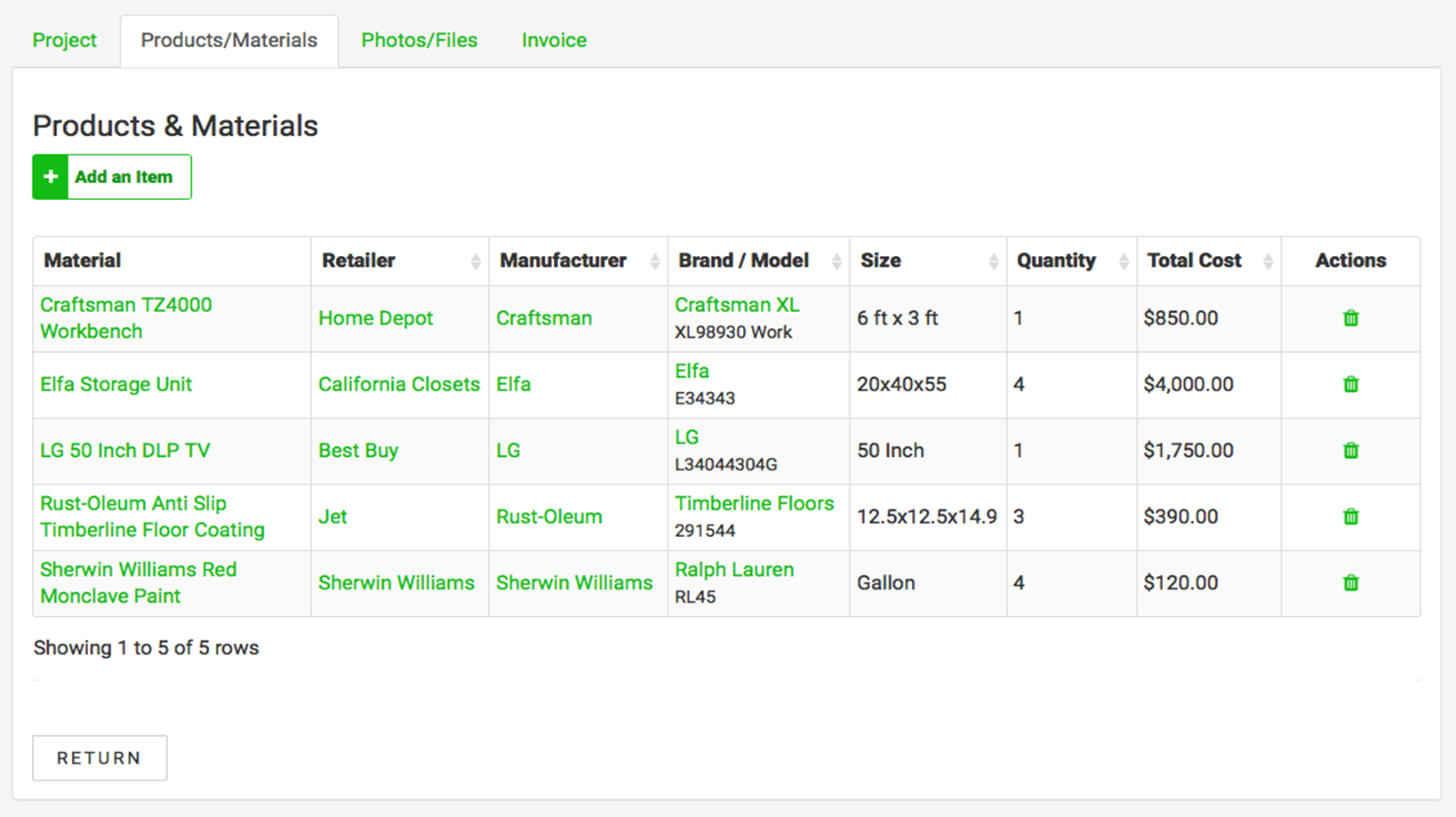1456x817 pixels.
Task: Click the plus icon on Add an Item
Action: [51, 177]
